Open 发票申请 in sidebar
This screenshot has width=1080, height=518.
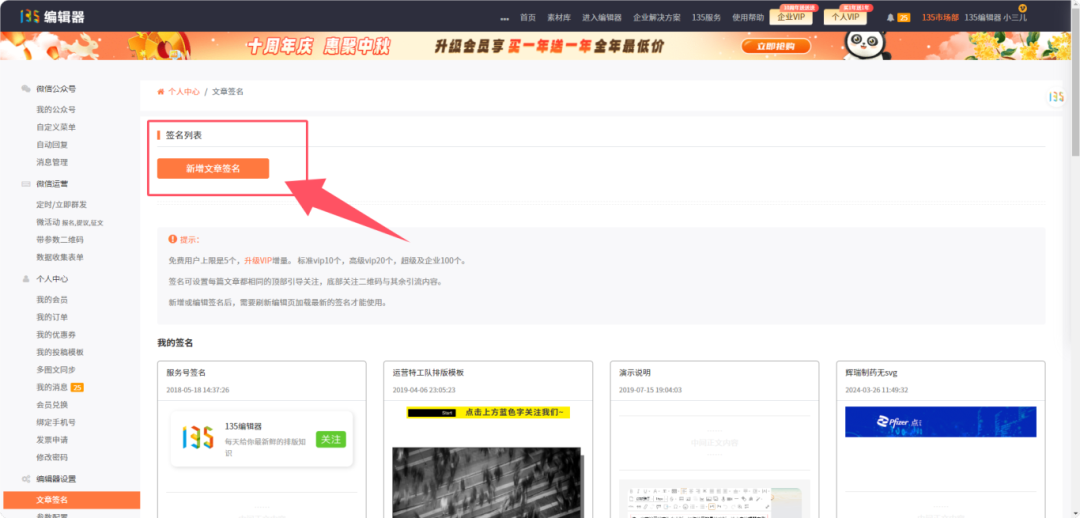[52, 440]
